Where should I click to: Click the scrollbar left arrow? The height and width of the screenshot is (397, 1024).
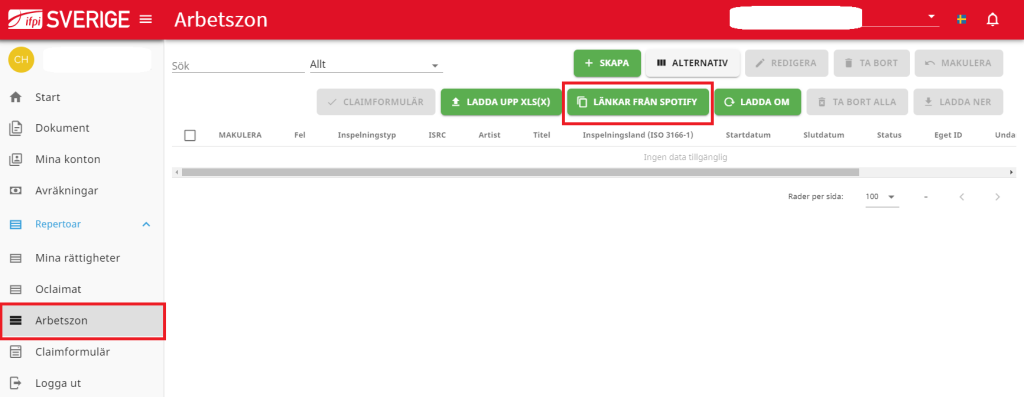coord(176,172)
